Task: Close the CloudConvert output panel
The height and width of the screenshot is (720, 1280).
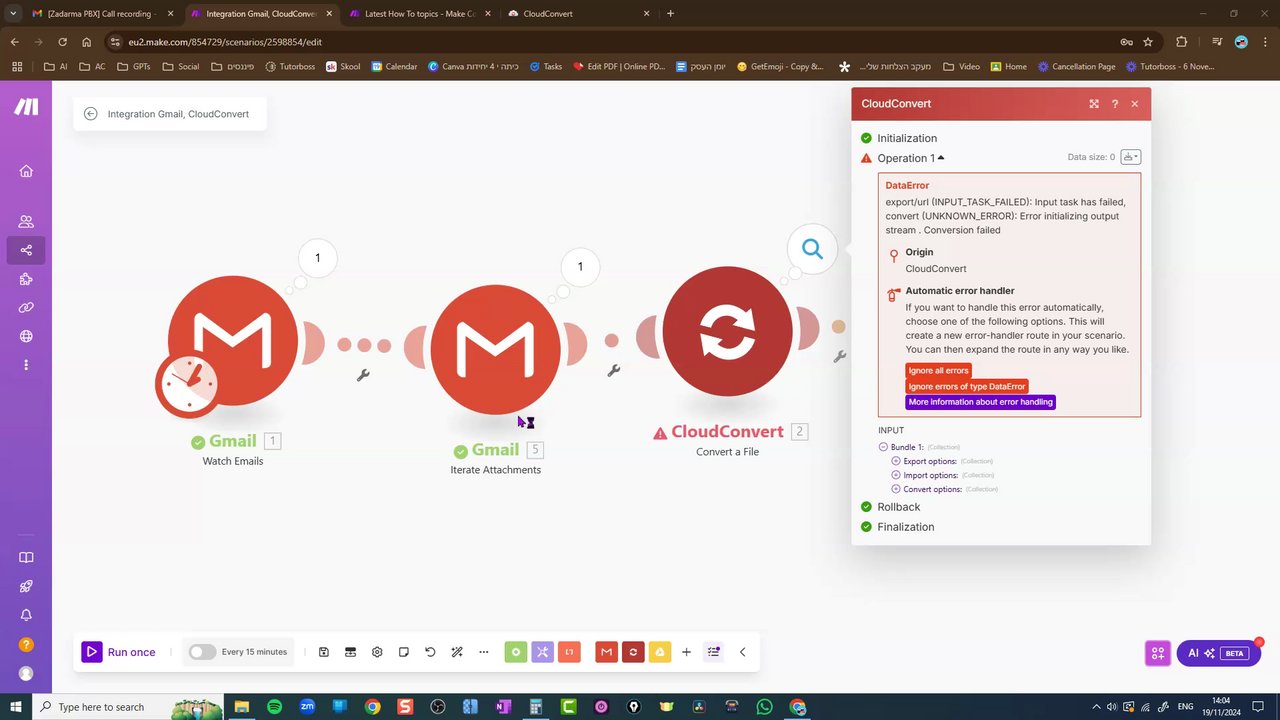Action: (x=1135, y=104)
